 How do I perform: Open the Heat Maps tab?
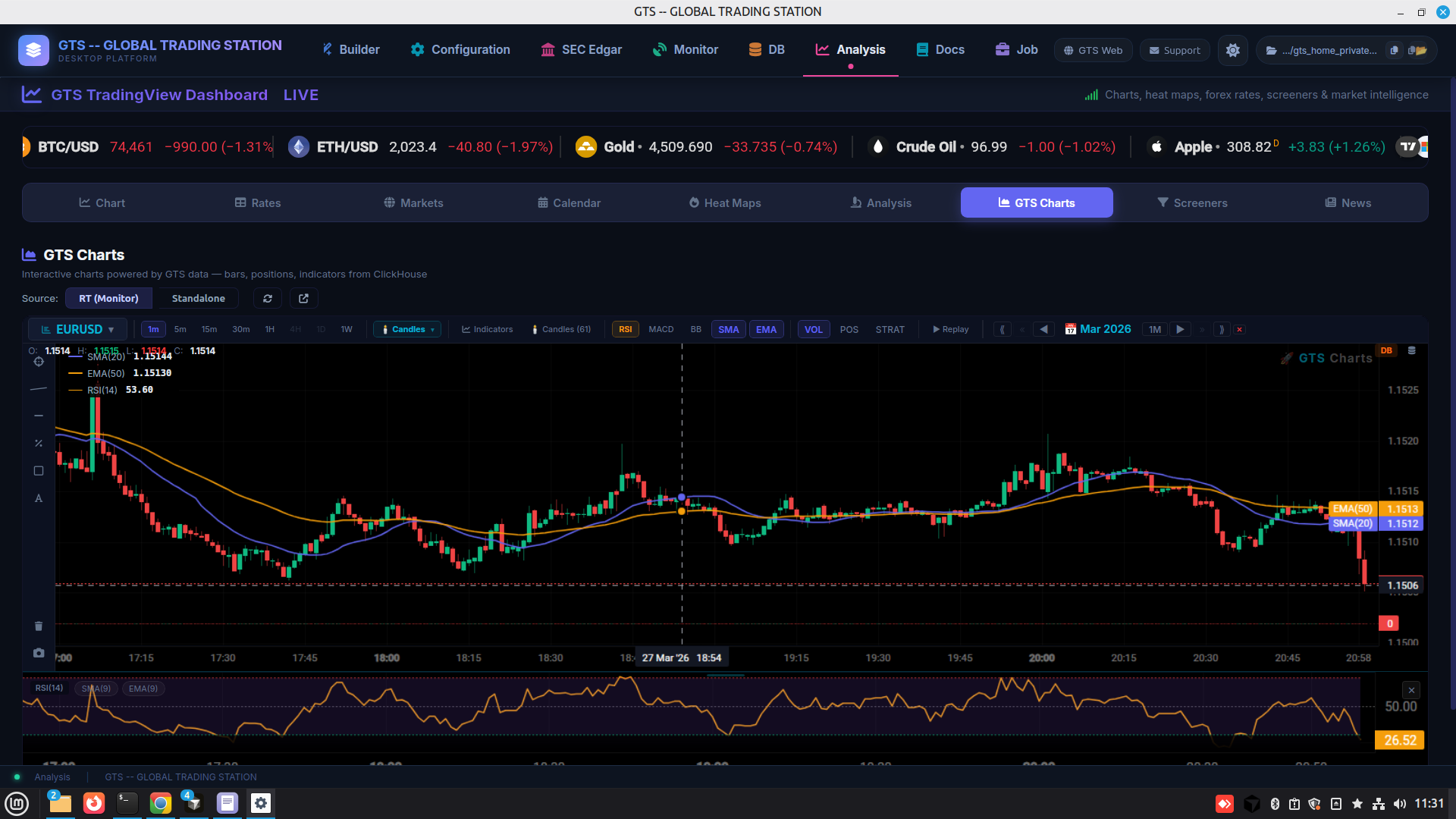(725, 202)
